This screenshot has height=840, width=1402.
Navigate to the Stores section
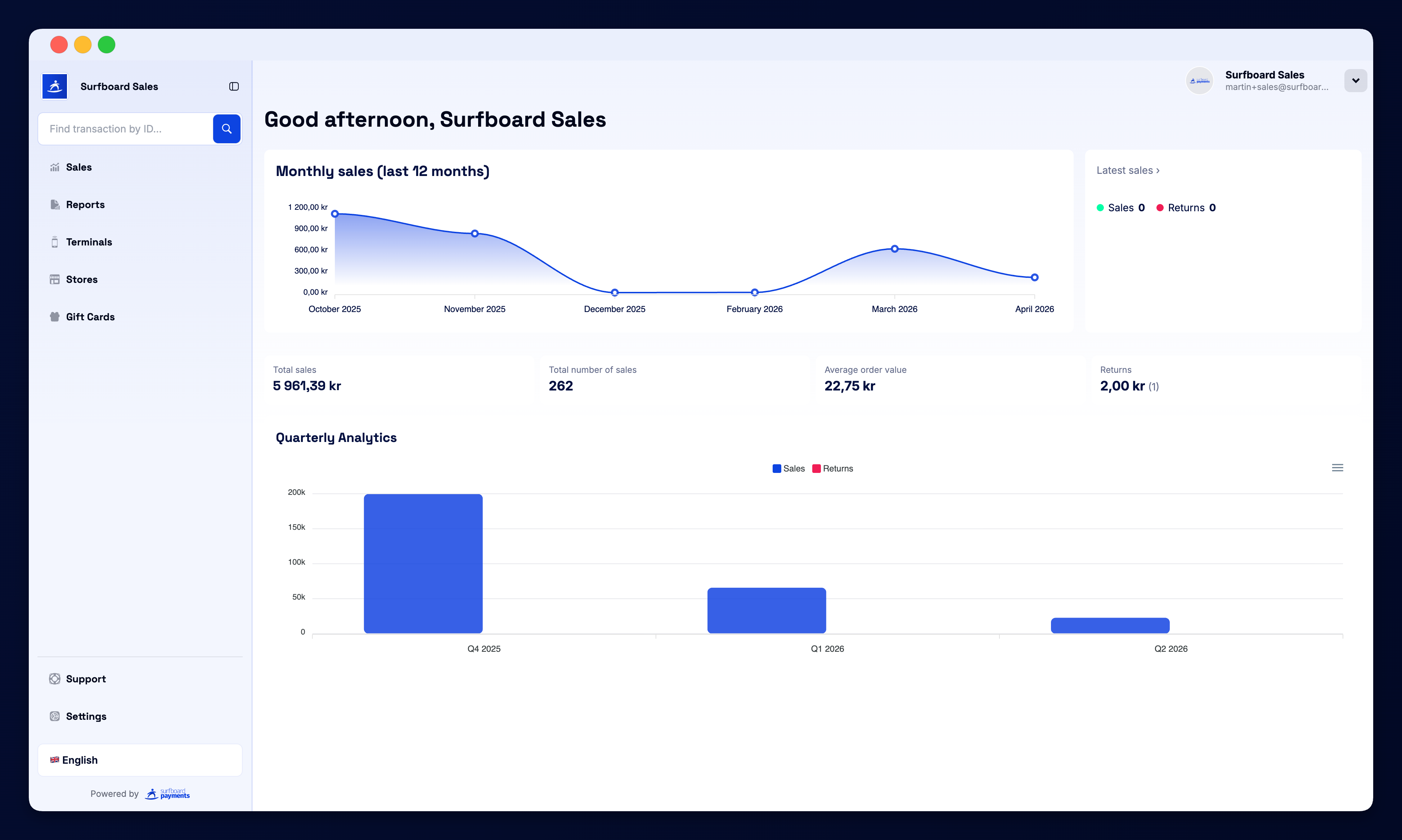tap(82, 279)
